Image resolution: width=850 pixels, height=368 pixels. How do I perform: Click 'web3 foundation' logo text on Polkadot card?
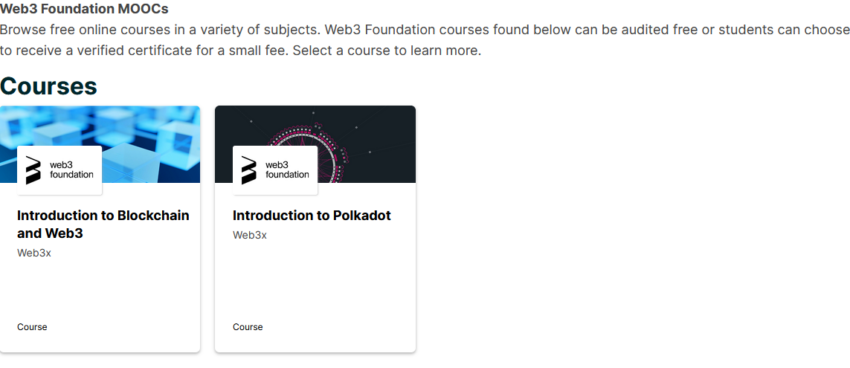(287, 169)
